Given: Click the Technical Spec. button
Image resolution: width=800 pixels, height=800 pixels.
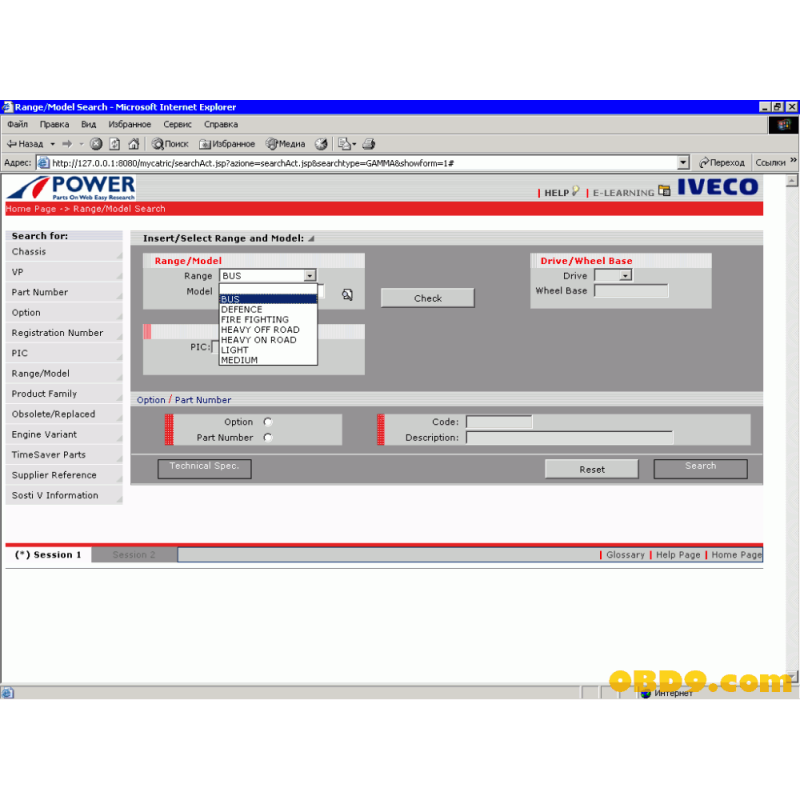Looking at the screenshot, I should pos(204,468).
